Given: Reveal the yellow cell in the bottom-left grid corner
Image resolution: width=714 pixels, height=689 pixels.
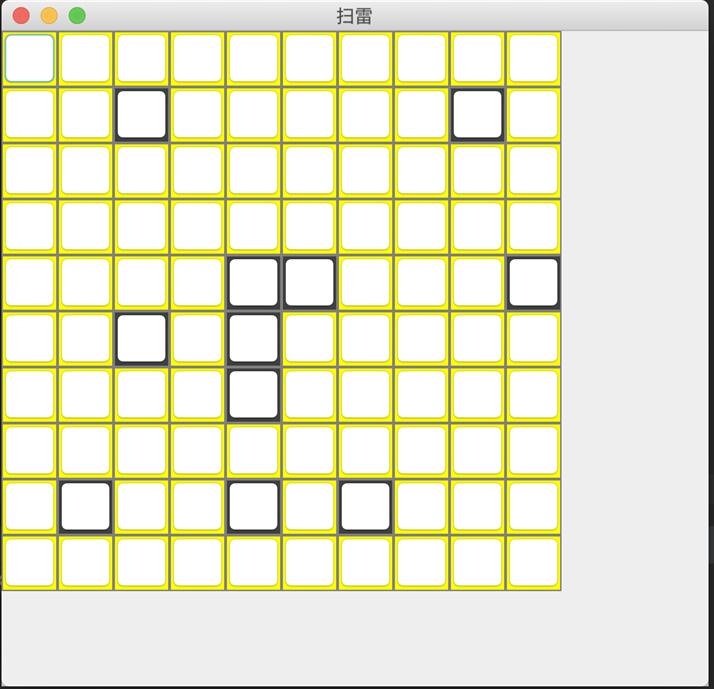Looking at the screenshot, I should point(30,563).
